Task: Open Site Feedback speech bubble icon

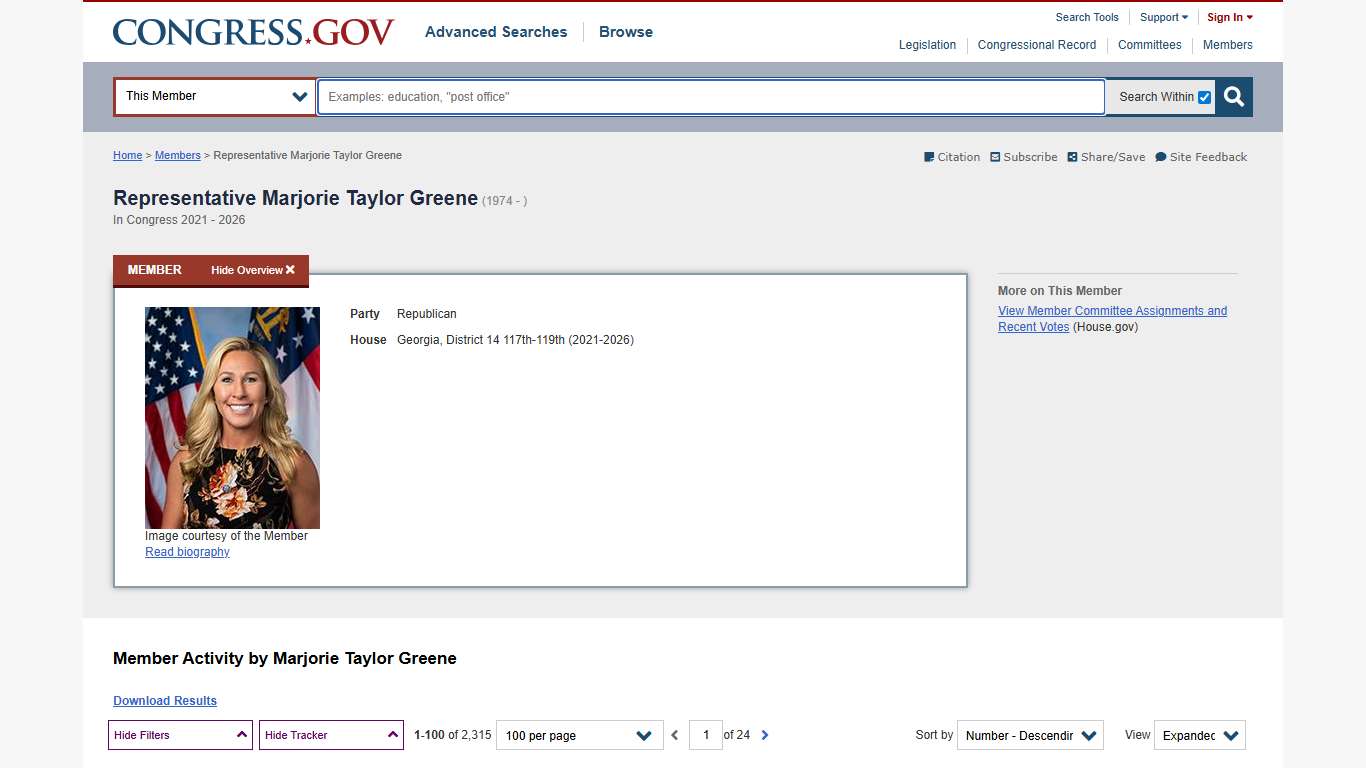Action: [1160, 157]
